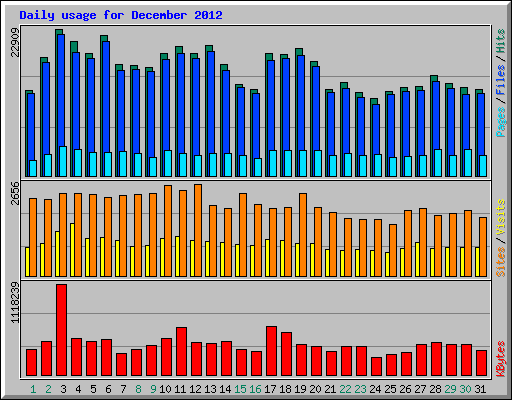Click day label '27' on the x-axis
Screen dimensions: 512x400
click(420, 389)
